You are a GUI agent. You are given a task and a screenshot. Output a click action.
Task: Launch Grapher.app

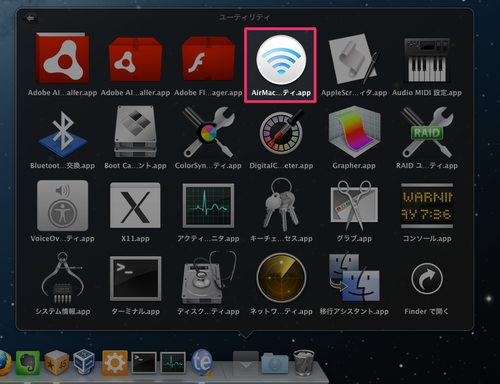354,132
